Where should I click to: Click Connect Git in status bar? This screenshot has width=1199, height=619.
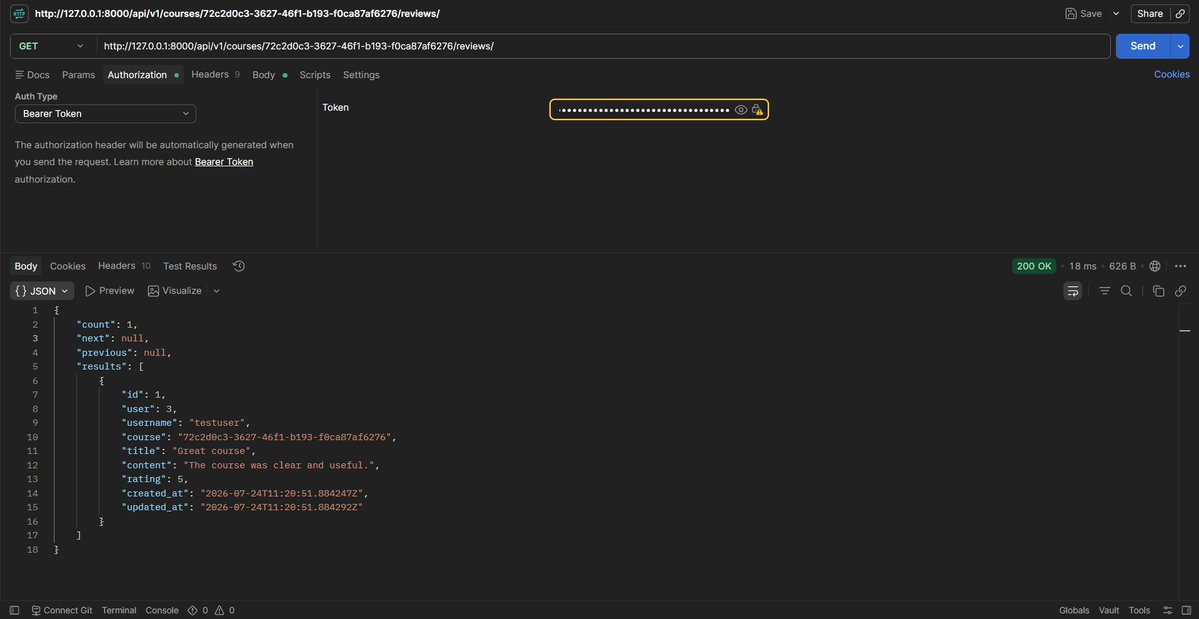point(61,610)
